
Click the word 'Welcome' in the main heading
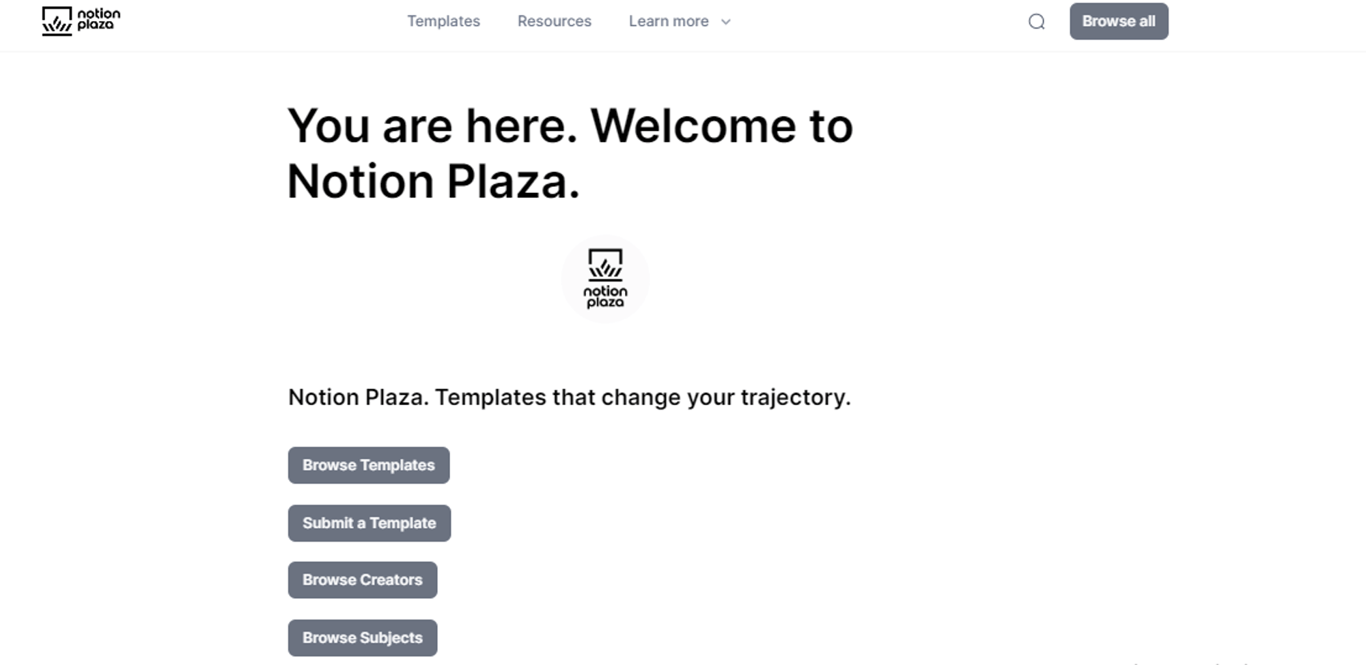(x=692, y=126)
